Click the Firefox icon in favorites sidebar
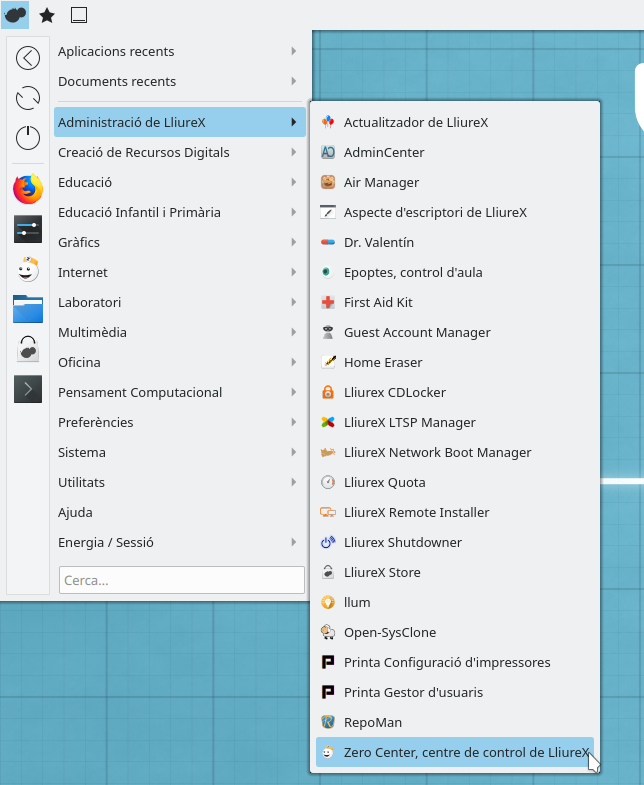Image resolution: width=644 pixels, height=785 pixels. coord(28,188)
